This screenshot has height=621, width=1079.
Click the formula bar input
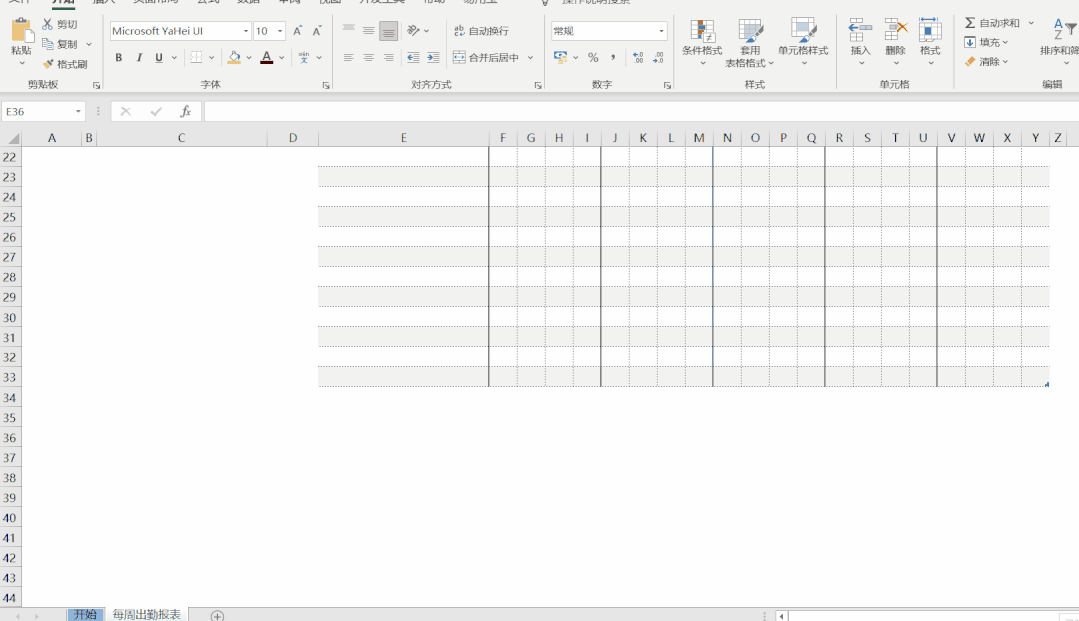pos(641,112)
